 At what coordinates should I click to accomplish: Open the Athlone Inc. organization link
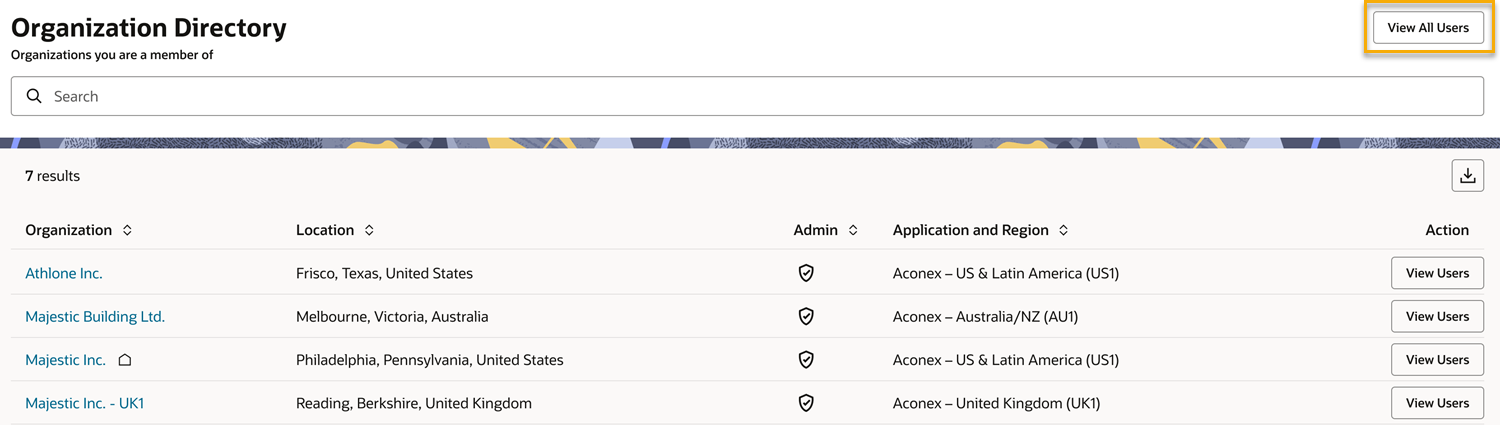[x=64, y=273]
